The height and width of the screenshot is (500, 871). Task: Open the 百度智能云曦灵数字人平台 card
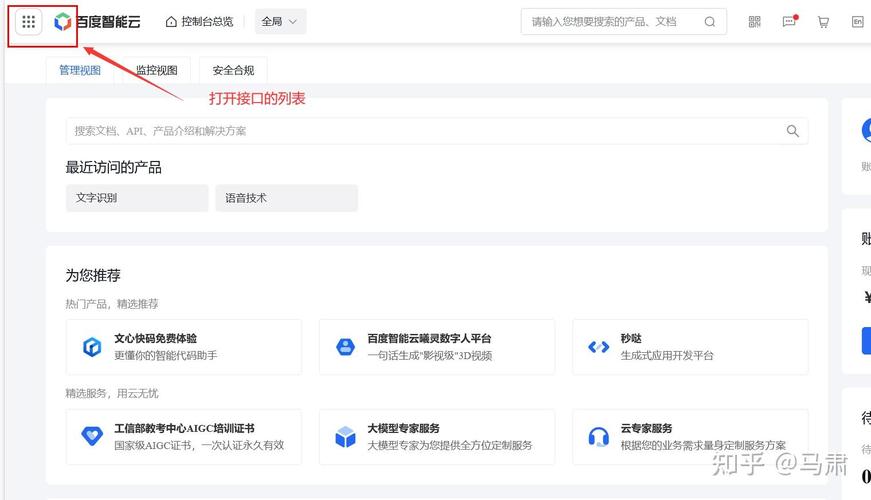click(437, 347)
